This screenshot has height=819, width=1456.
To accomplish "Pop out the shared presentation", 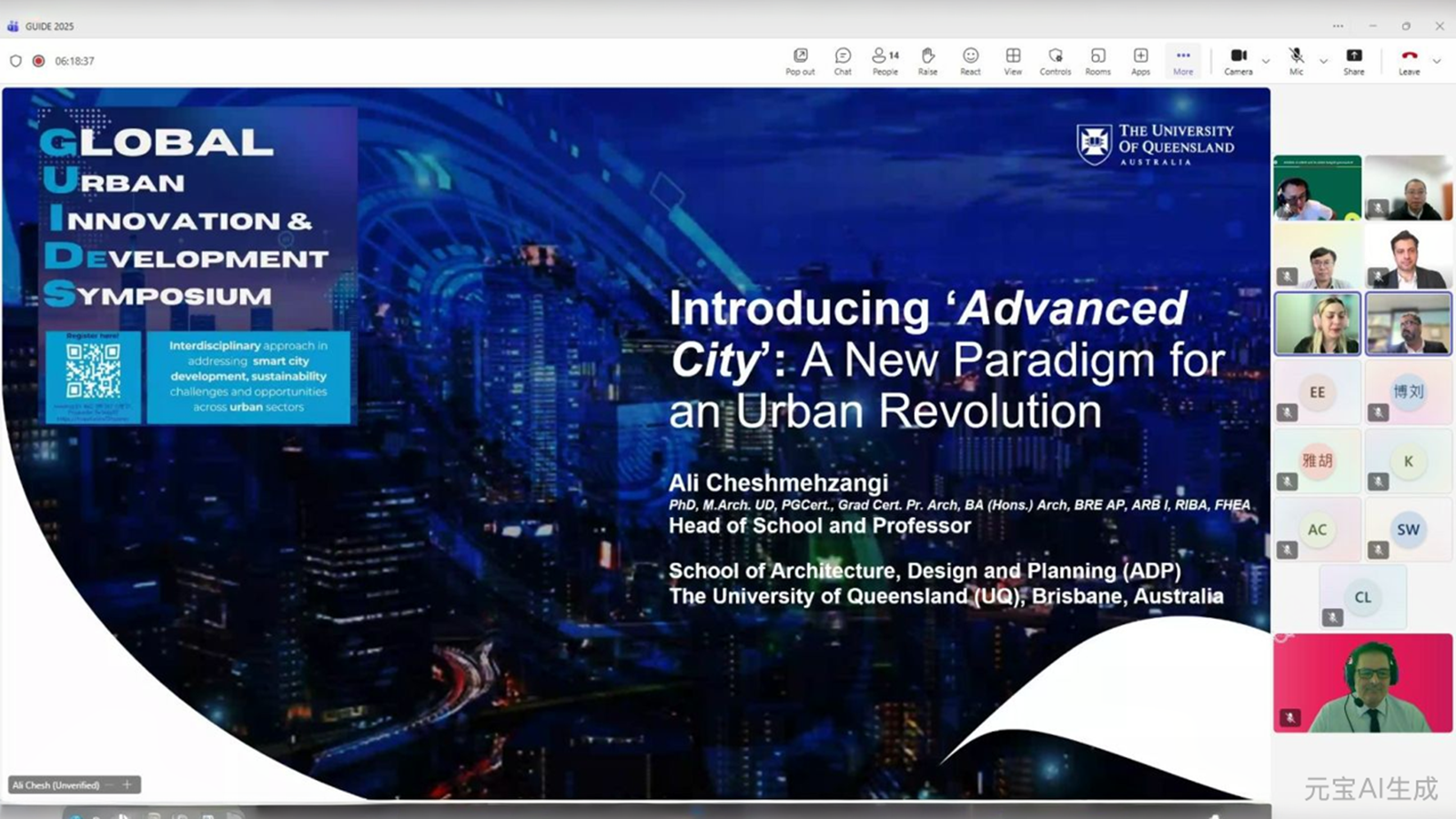I will pos(800,61).
